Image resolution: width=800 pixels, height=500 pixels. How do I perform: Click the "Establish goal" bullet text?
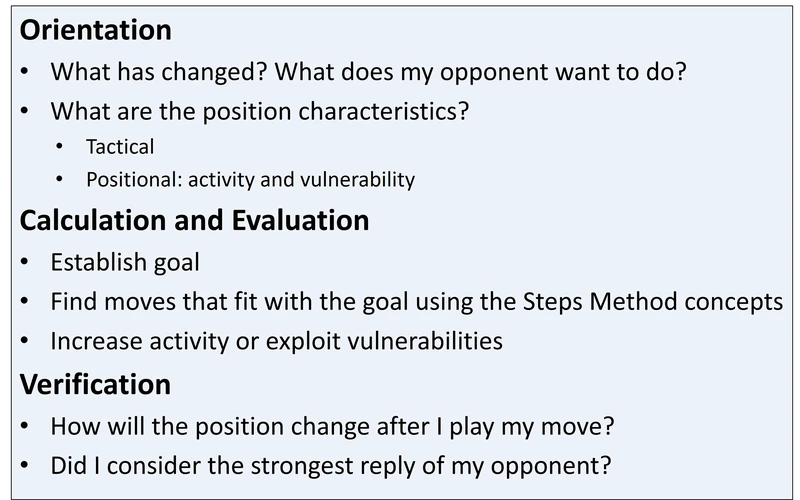(125, 263)
